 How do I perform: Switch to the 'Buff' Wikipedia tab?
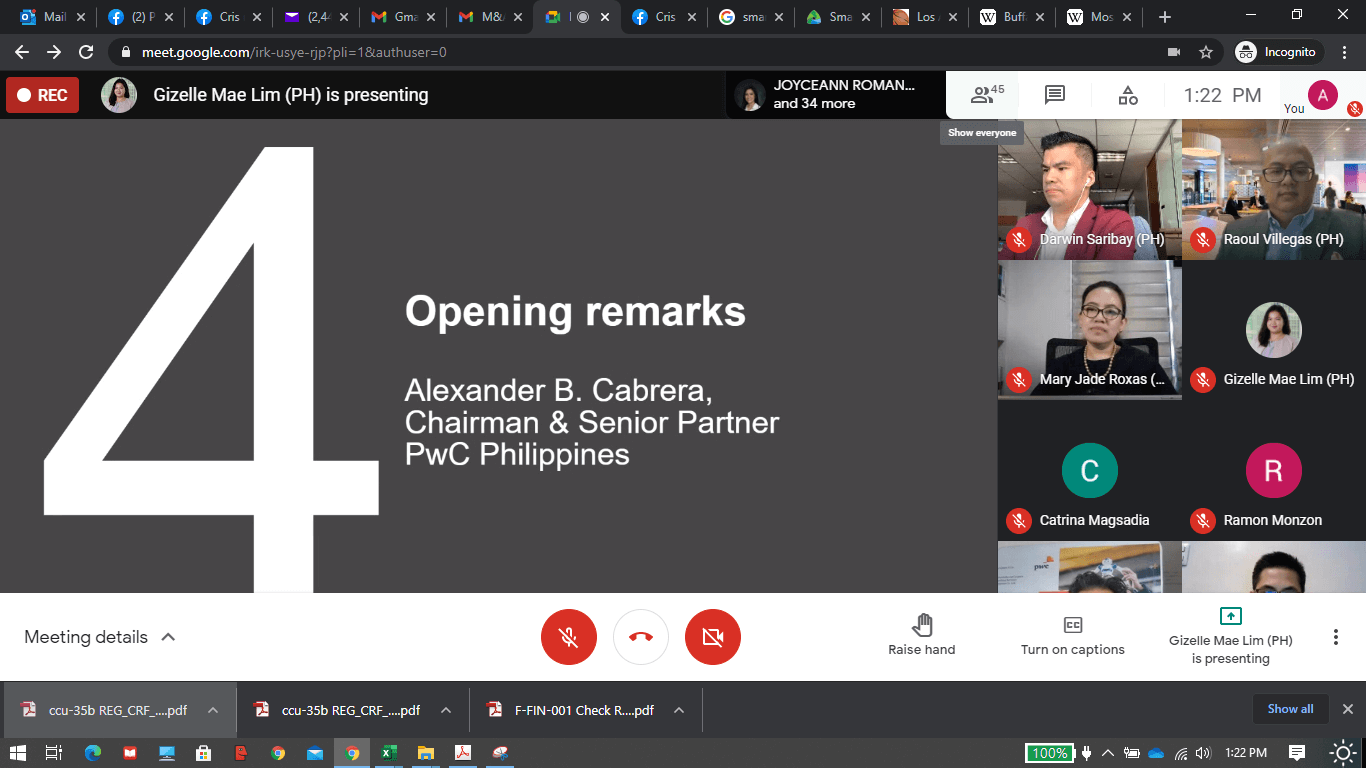[x=1014, y=17]
